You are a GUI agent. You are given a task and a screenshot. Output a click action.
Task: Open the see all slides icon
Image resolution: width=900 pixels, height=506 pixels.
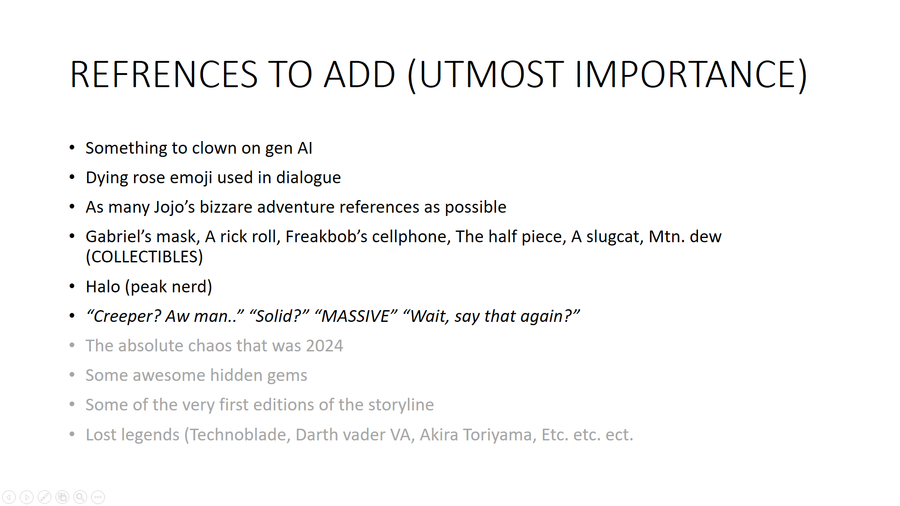coord(63,497)
